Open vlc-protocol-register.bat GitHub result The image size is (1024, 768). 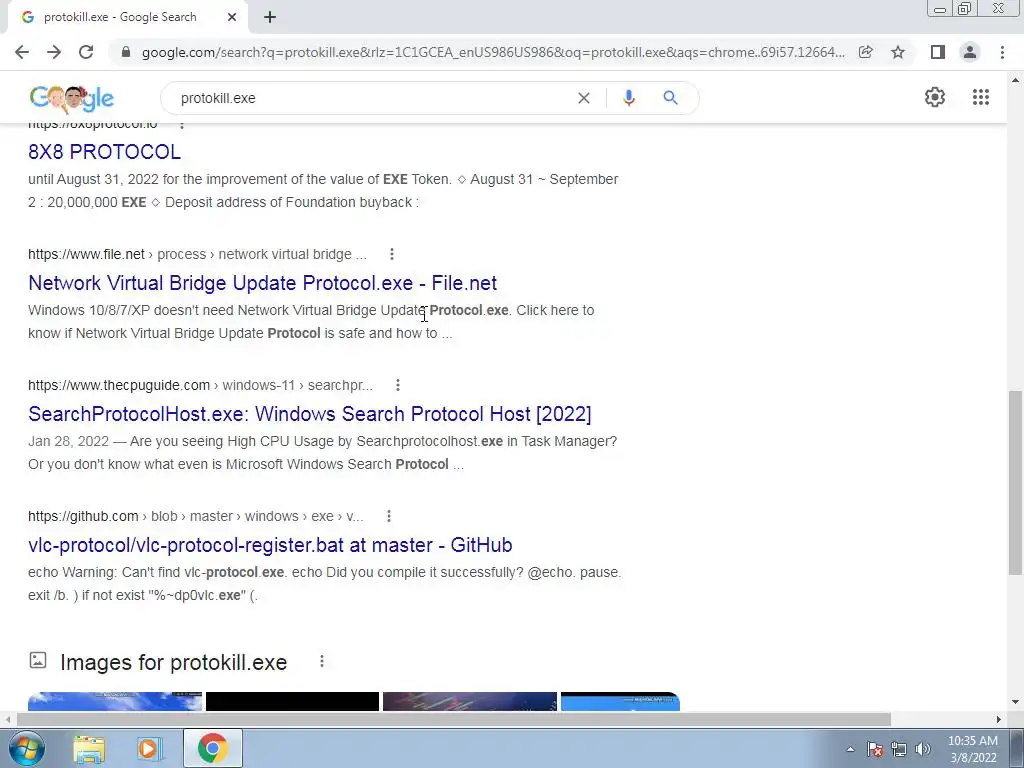(270, 545)
